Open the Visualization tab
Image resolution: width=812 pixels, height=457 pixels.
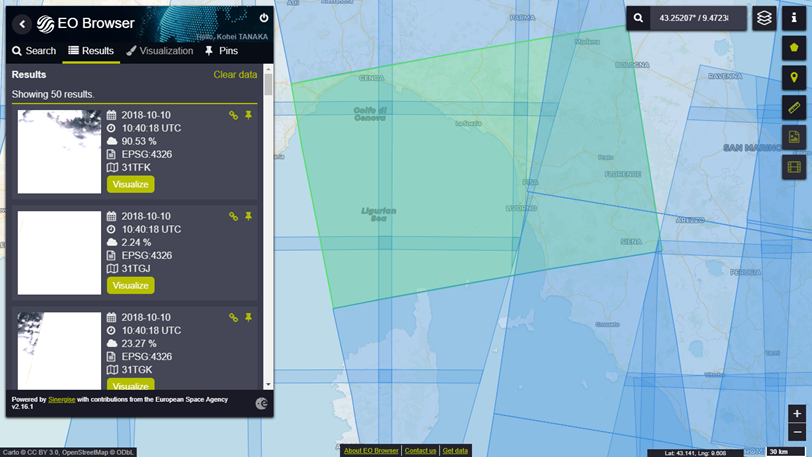[160, 51]
